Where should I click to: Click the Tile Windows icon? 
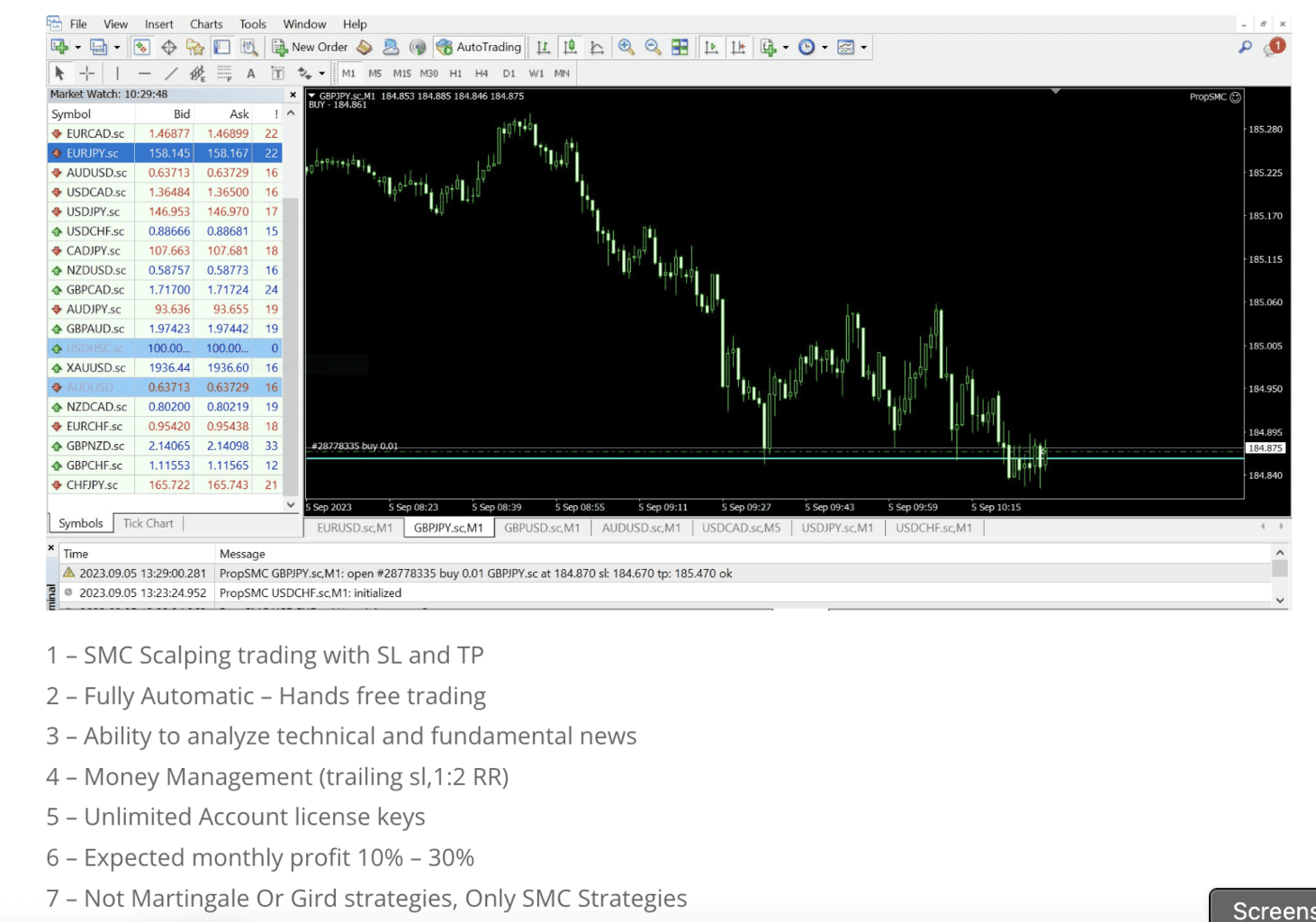click(x=680, y=47)
